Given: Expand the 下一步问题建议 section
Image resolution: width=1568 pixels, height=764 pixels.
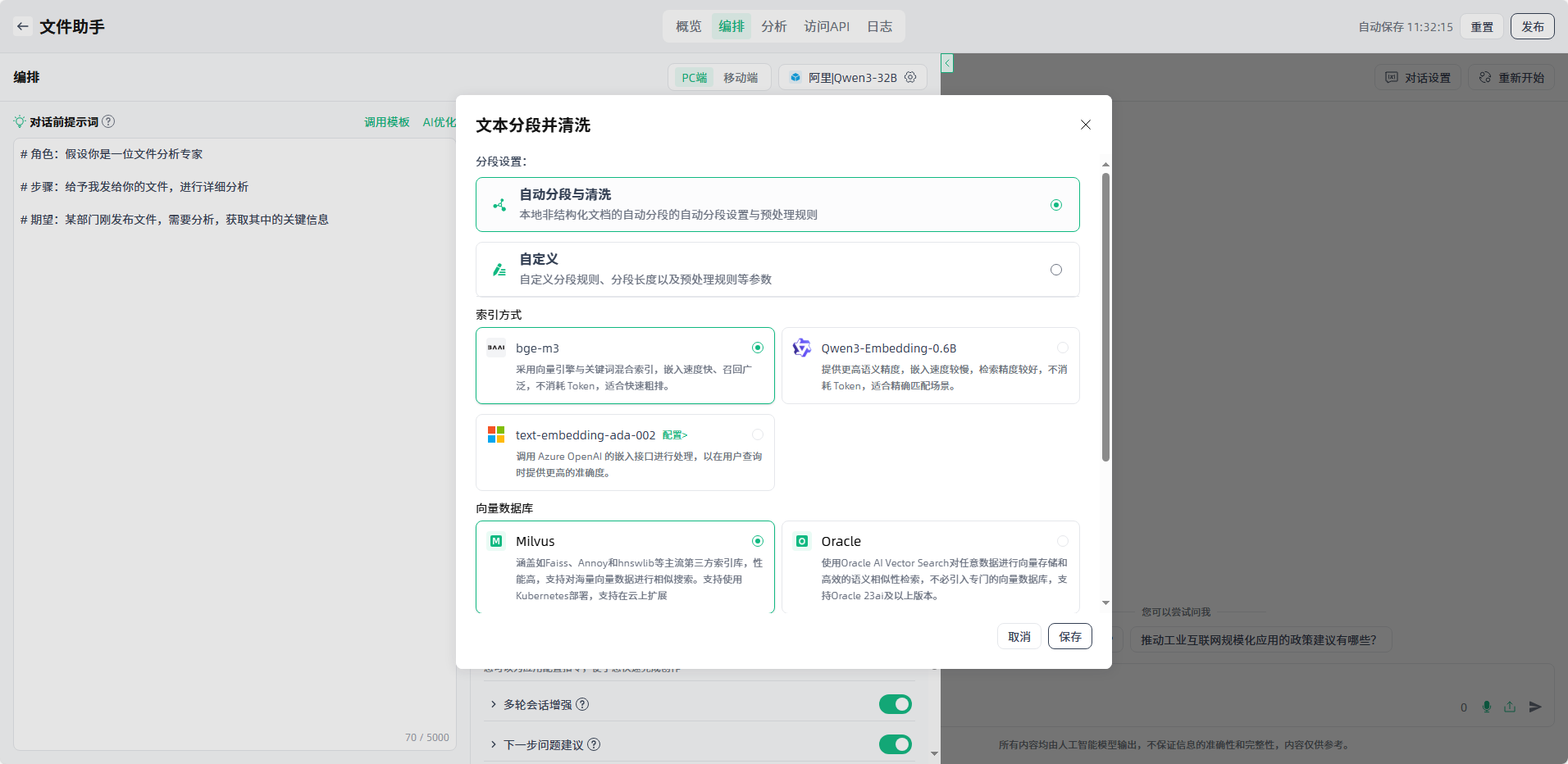Looking at the screenshot, I should [494, 744].
